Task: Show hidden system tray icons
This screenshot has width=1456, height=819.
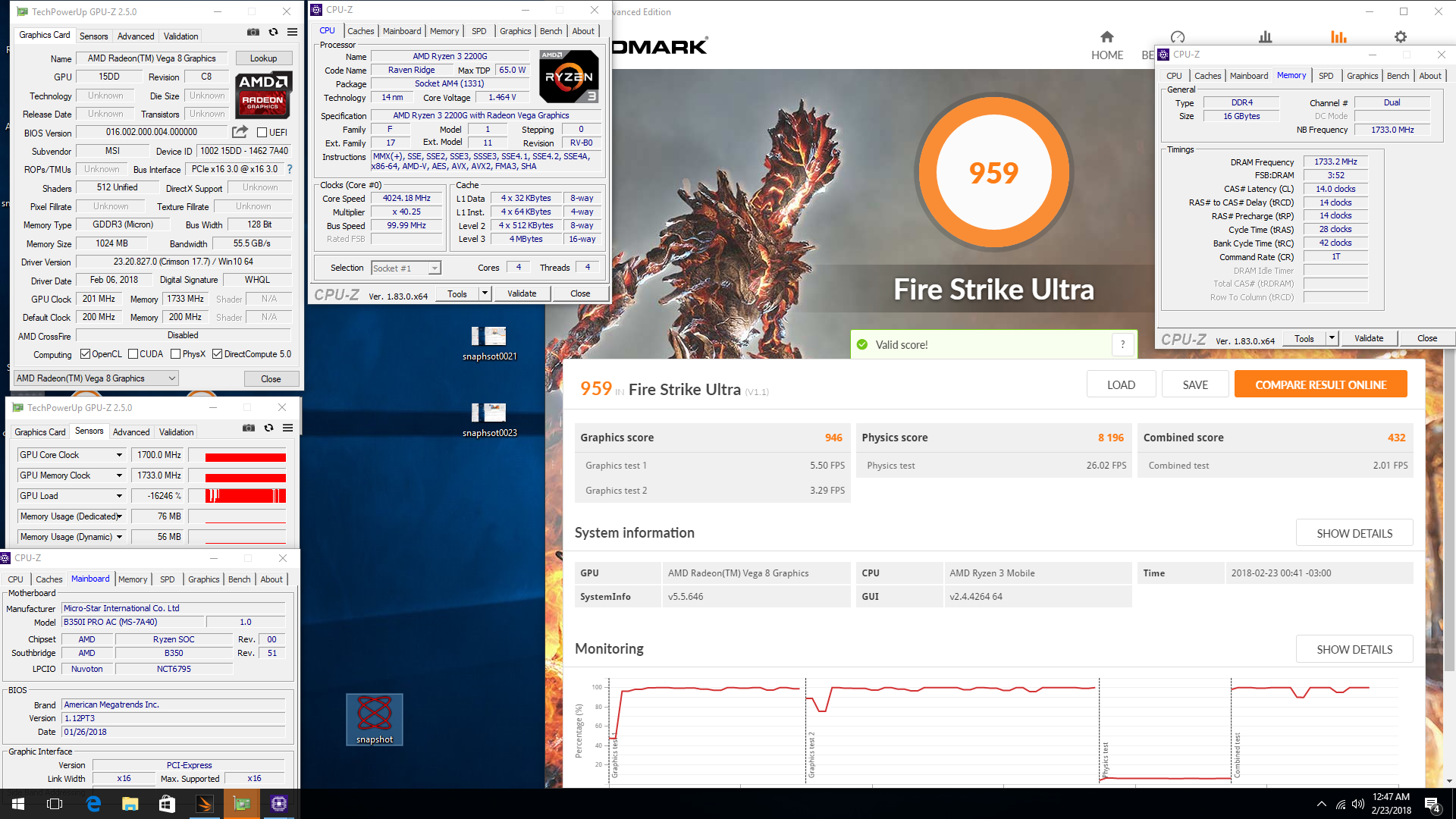Action: tap(1321, 804)
